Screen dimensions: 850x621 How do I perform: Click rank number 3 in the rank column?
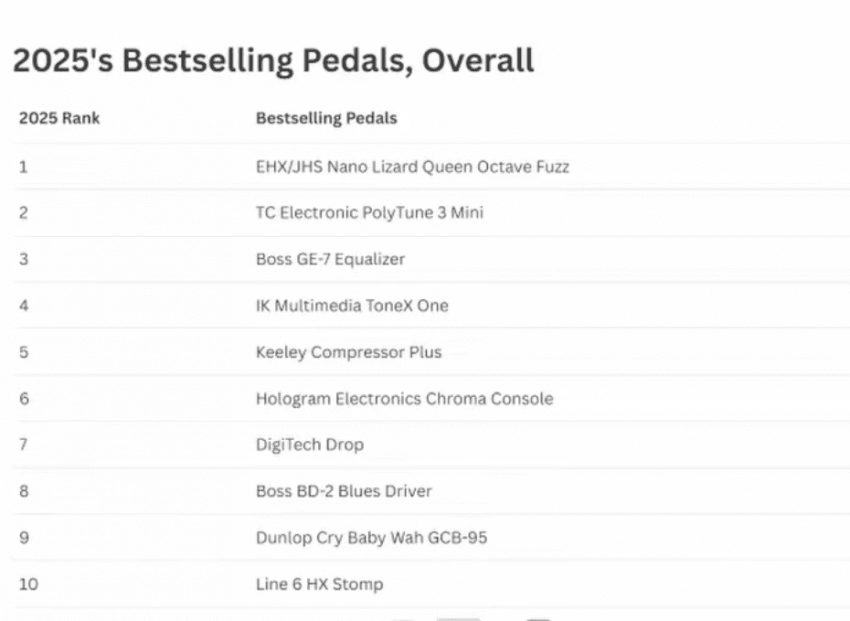coord(23,260)
